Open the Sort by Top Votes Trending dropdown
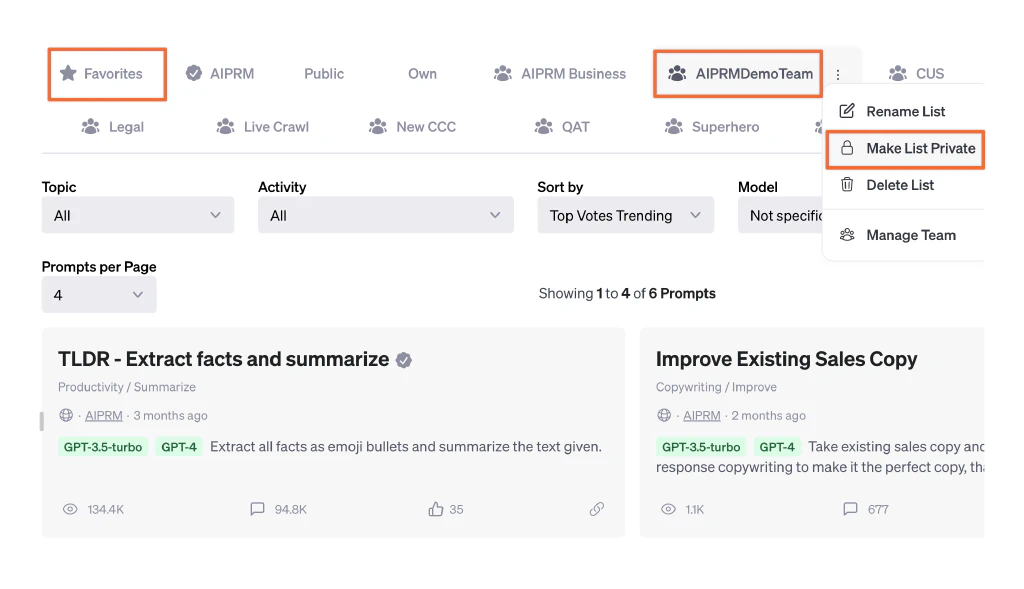The height and width of the screenshot is (589, 1024). [x=626, y=215]
